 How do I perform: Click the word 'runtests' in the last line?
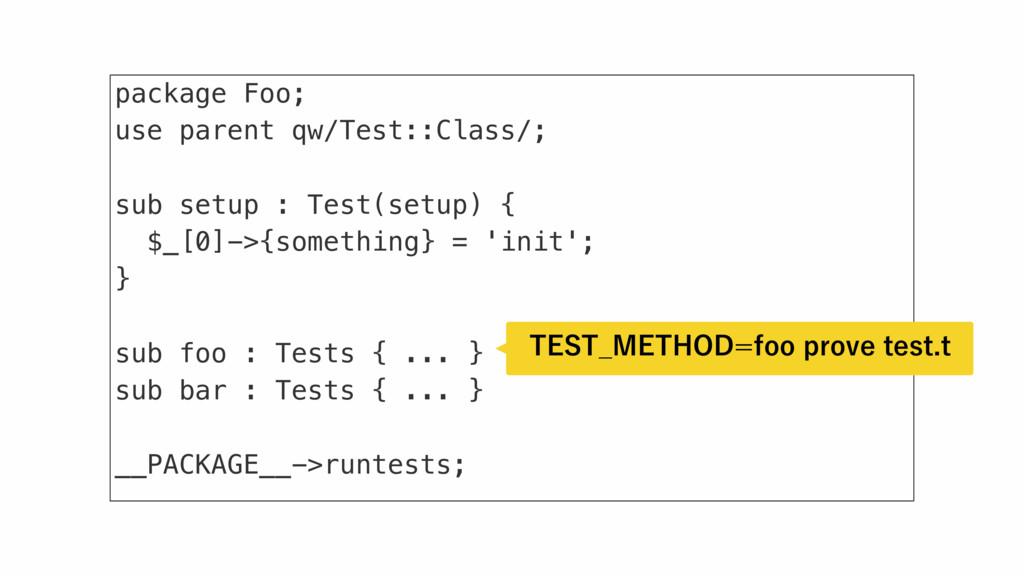[x=388, y=465]
